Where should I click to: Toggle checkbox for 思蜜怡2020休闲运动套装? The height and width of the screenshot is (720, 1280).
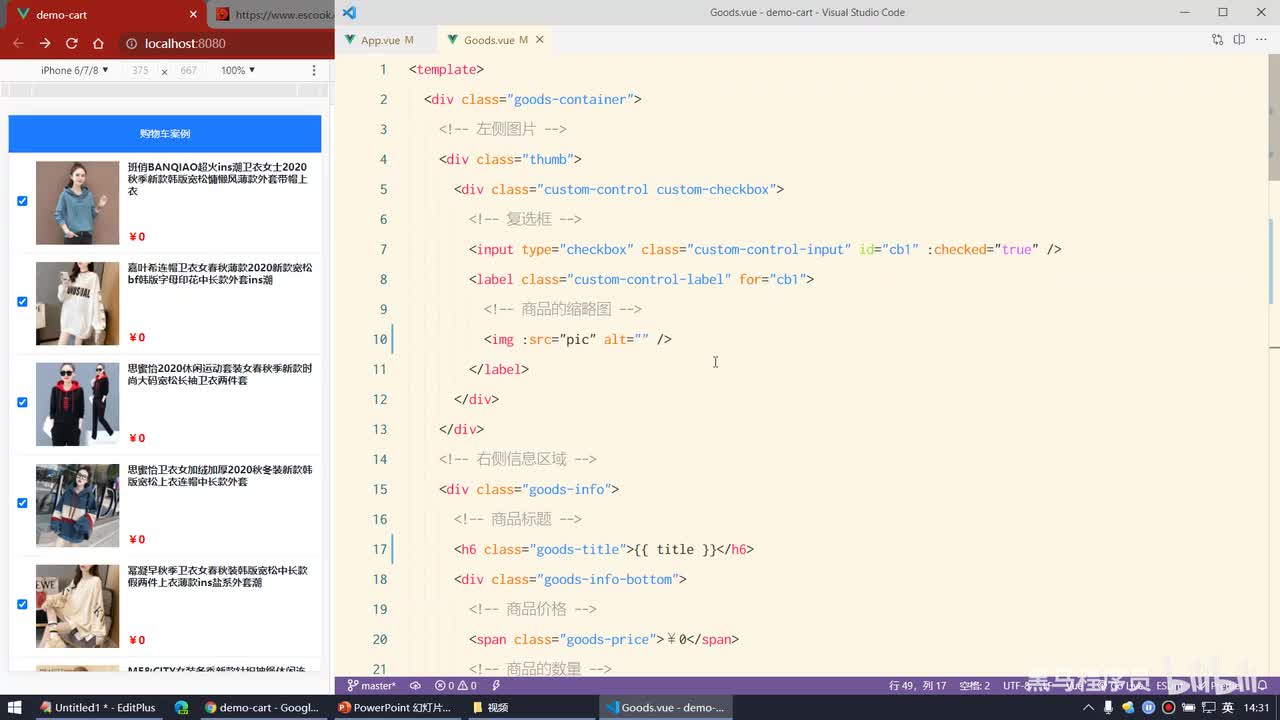[22, 402]
